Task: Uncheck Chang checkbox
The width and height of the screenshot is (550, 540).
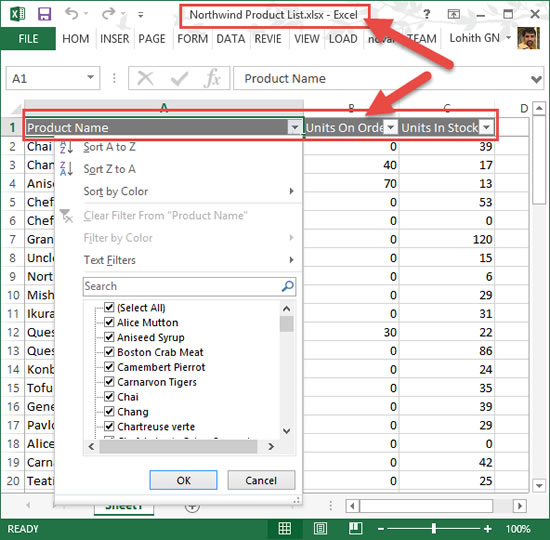Action: click(109, 411)
